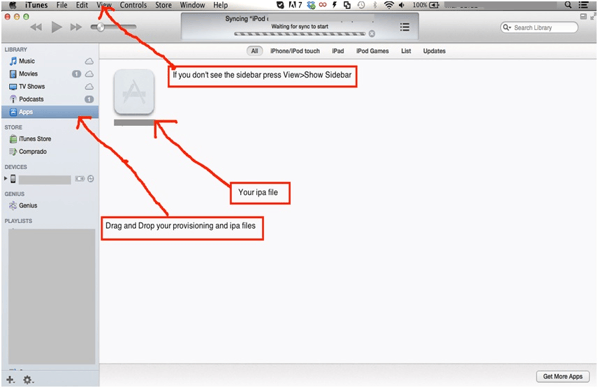This screenshot has height=388, width=598.
Task: Open the Controls menu
Action: (x=133, y=5)
